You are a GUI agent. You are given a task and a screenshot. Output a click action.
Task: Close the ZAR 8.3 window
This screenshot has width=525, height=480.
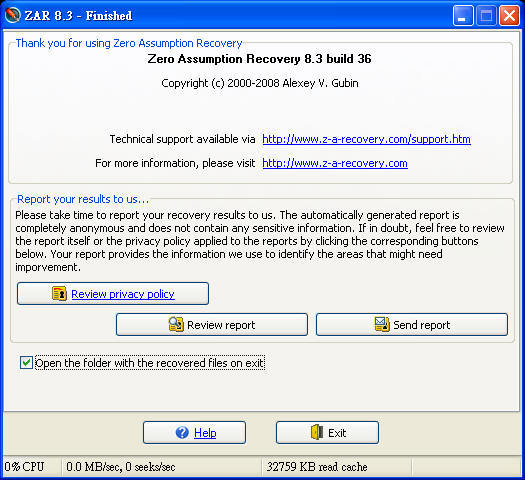[509, 15]
